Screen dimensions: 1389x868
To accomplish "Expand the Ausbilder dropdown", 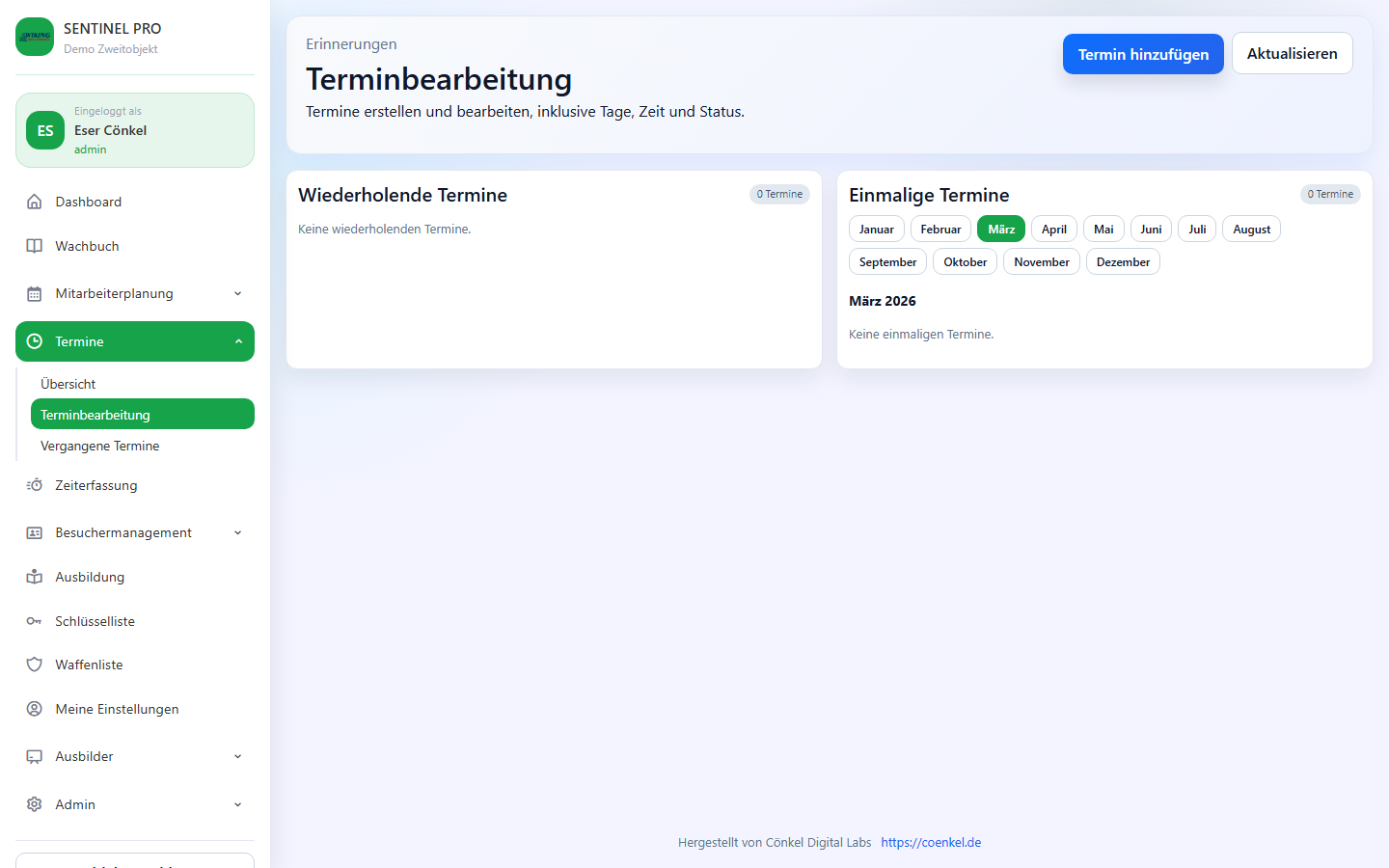I will (x=237, y=756).
